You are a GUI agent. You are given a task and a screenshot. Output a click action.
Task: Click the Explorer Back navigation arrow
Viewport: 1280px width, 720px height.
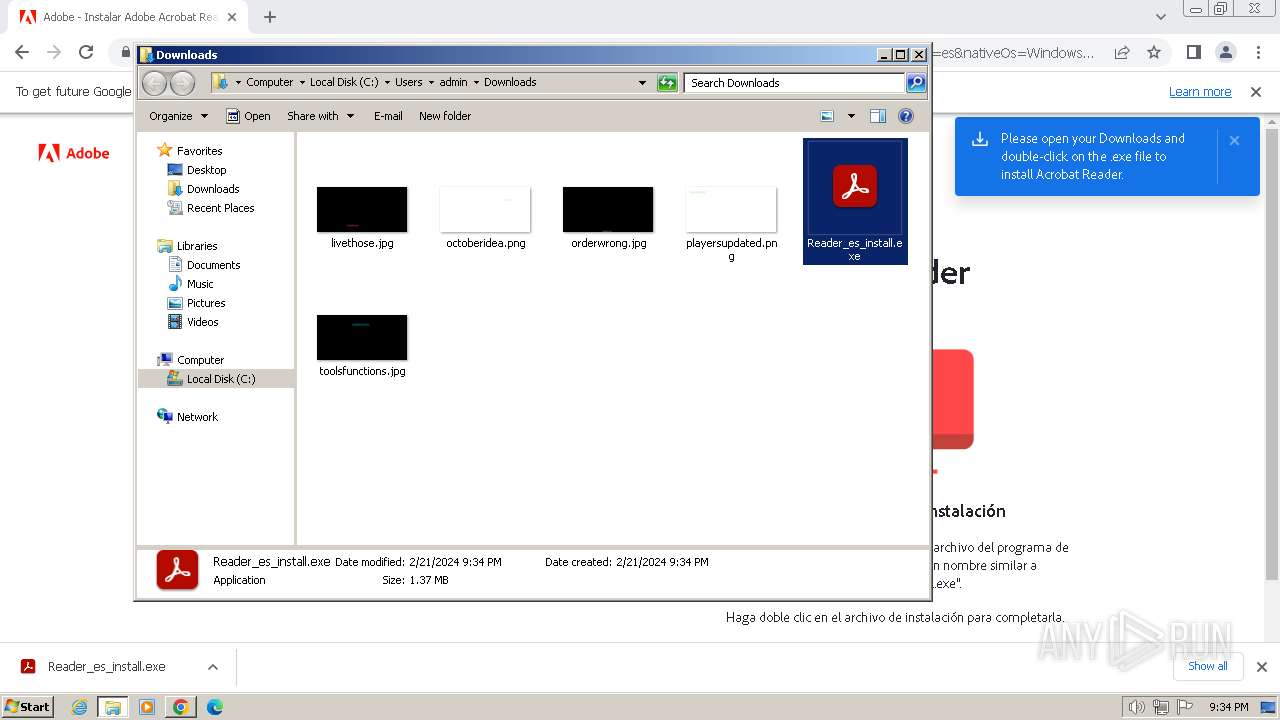[x=155, y=83]
